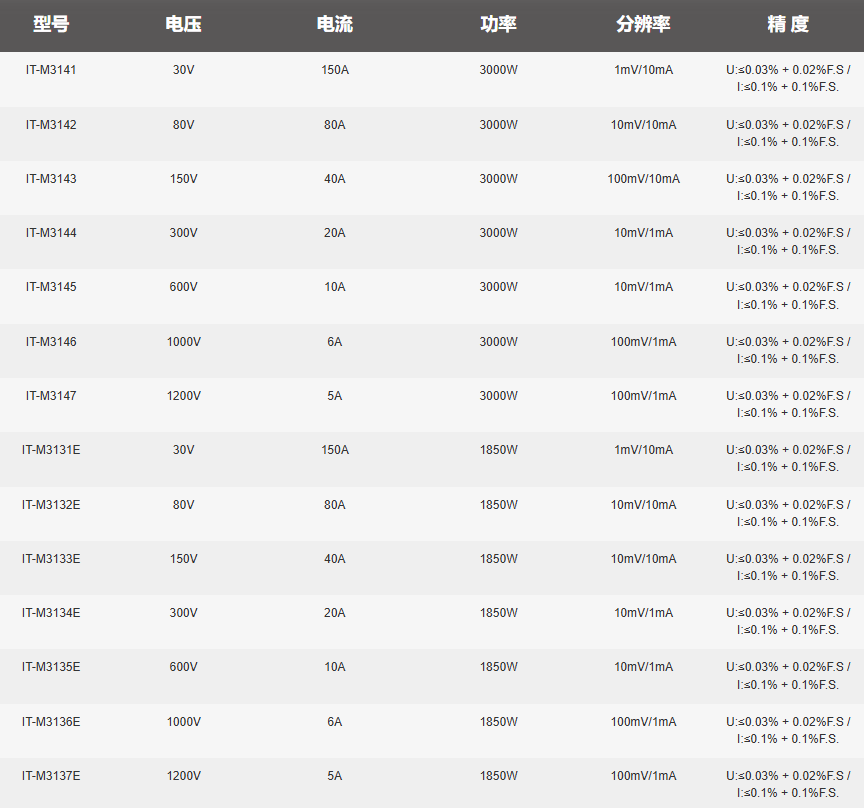Select model IT-M3146 cell
This screenshot has width=864, height=808.
tap(51, 342)
